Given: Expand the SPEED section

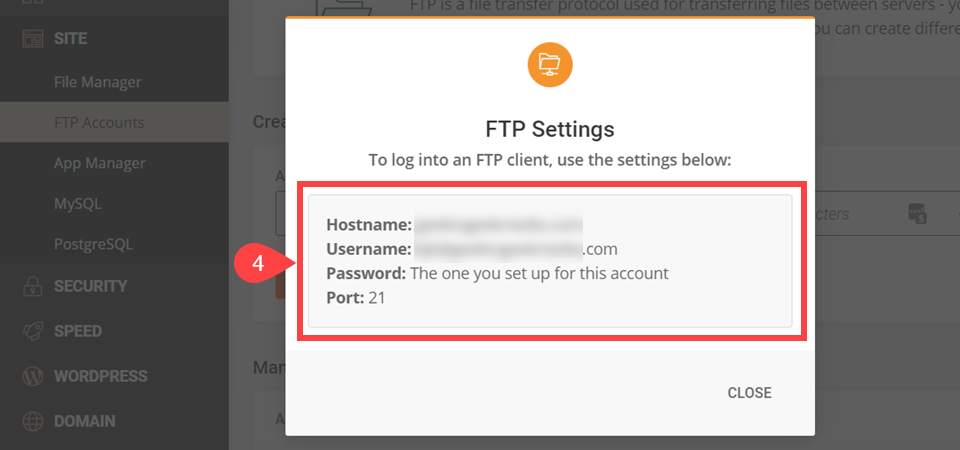Looking at the screenshot, I should 78,331.
